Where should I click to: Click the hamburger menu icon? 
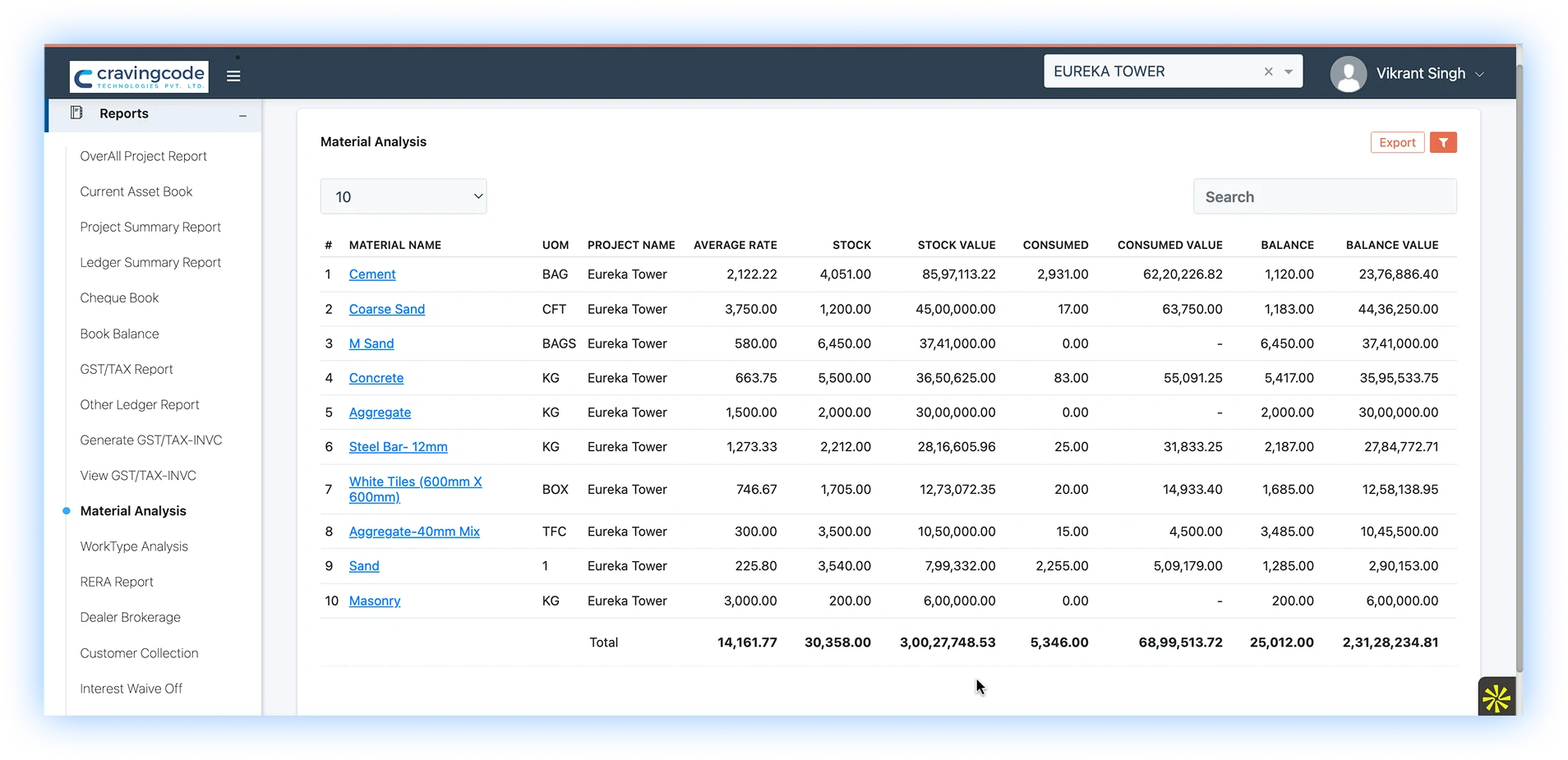pyautogui.click(x=233, y=76)
